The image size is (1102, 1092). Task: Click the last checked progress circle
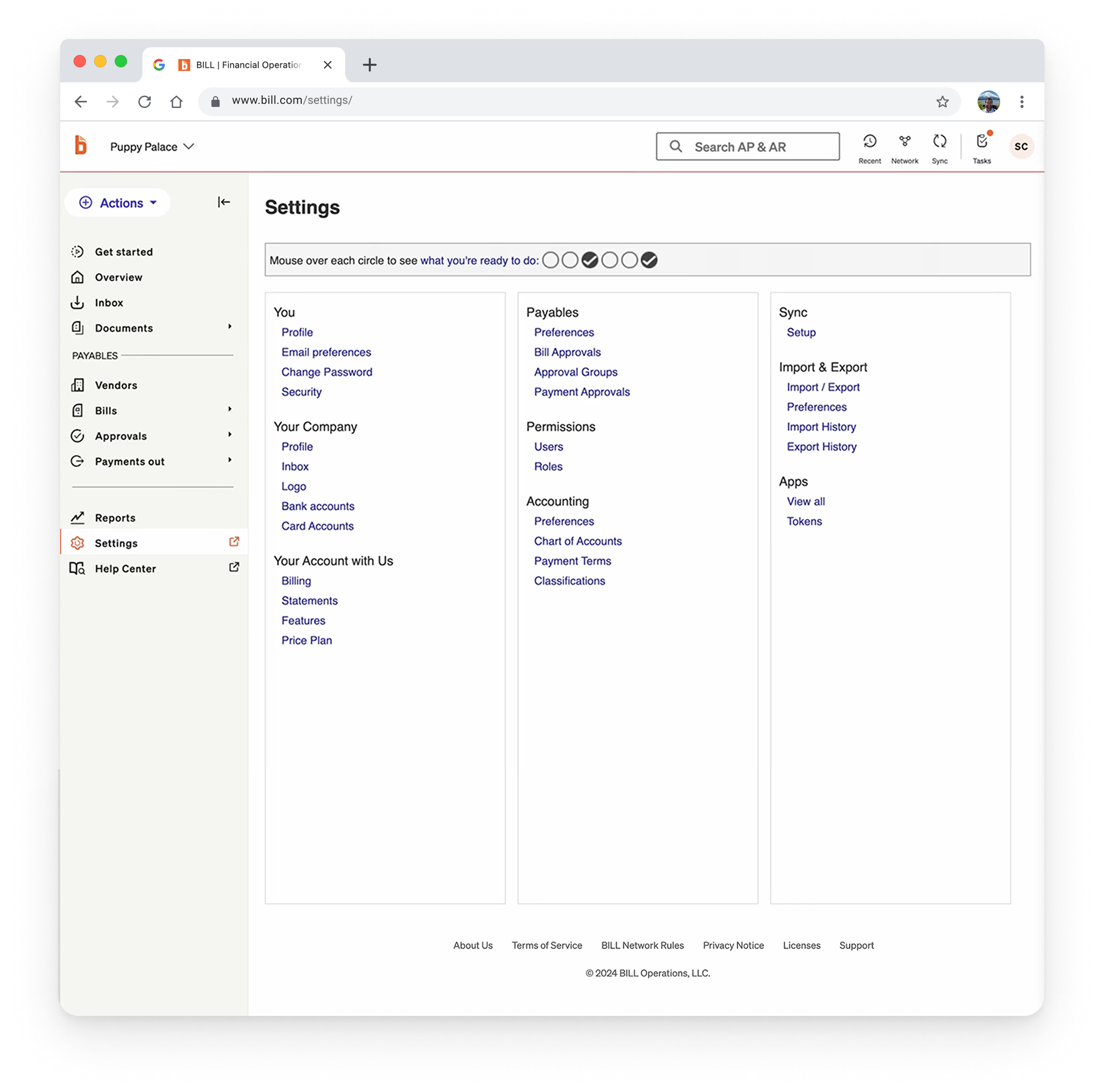point(648,261)
